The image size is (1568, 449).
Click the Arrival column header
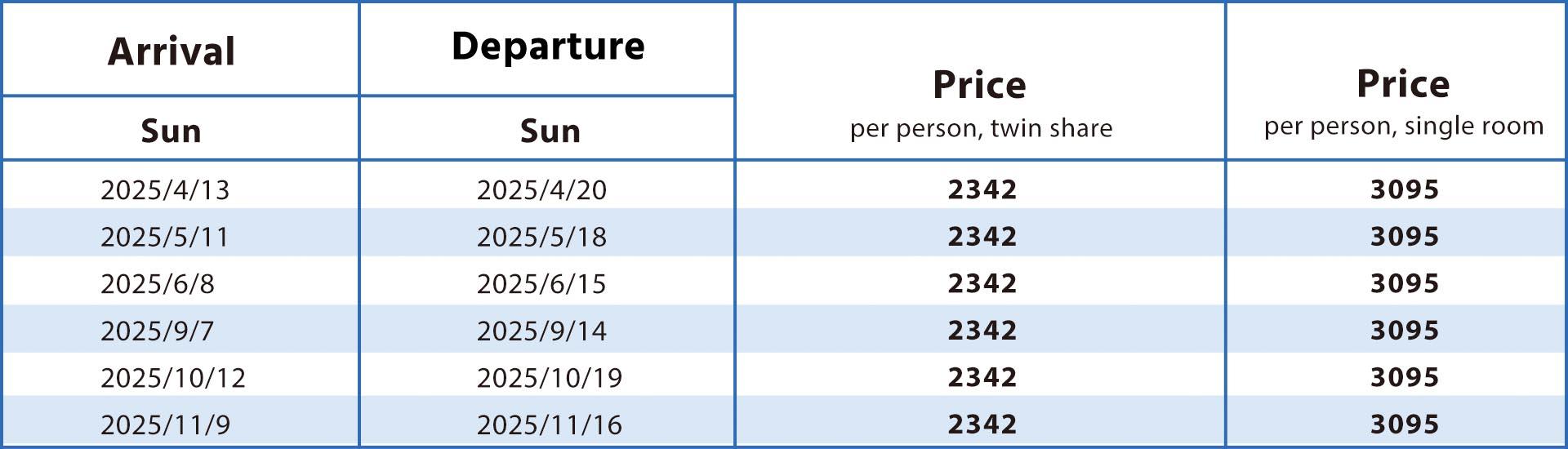[x=171, y=51]
